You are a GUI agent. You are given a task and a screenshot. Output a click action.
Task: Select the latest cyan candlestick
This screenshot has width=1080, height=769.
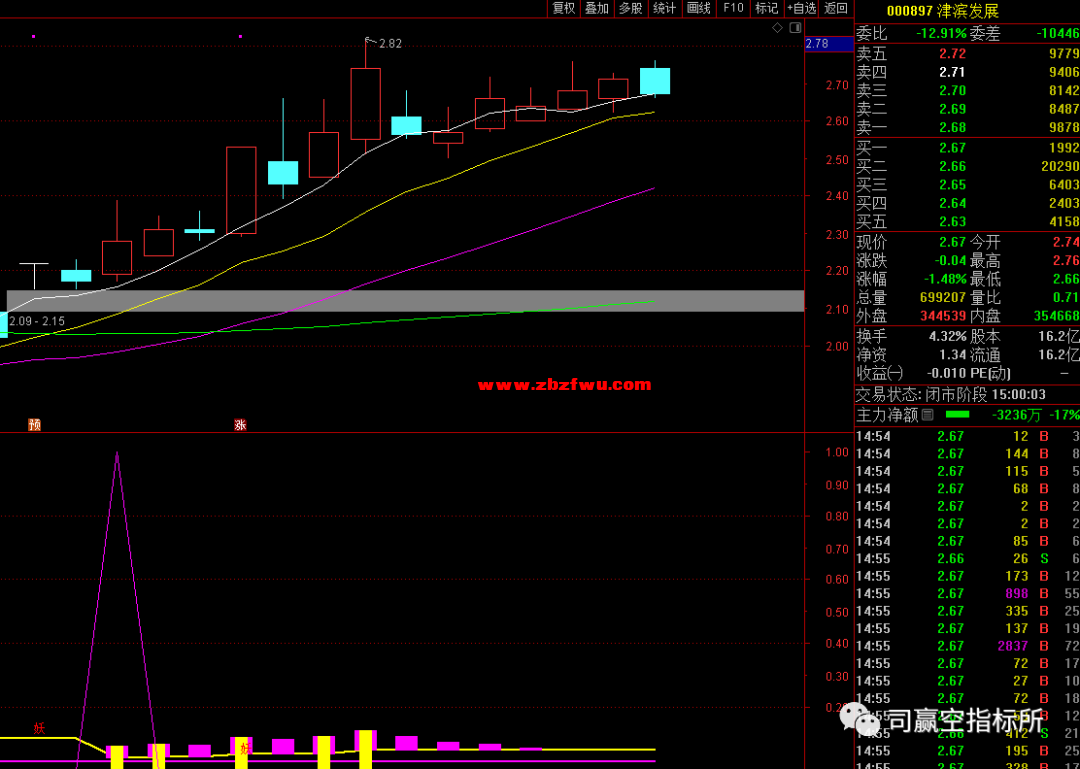[x=655, y=81]
